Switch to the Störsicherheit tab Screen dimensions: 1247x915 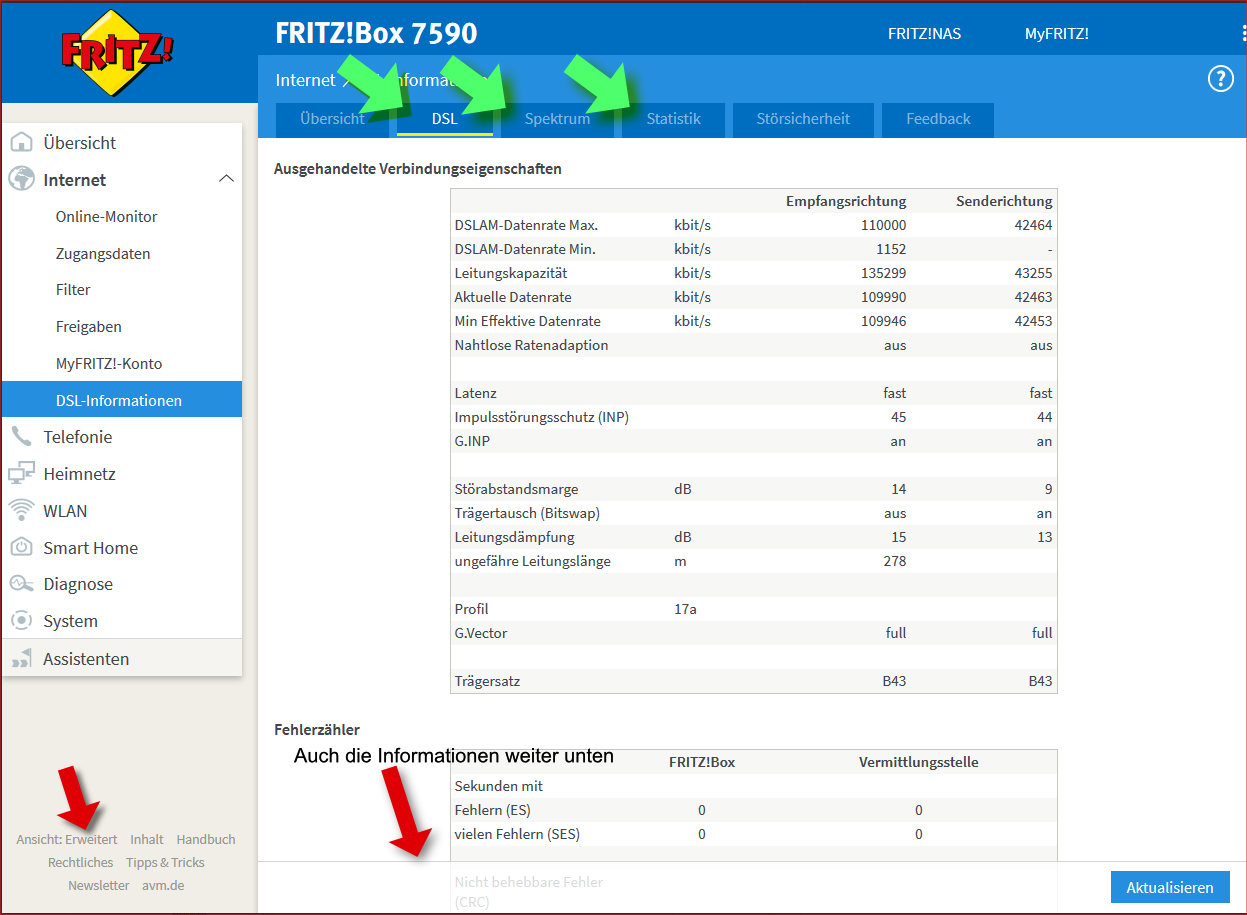point(803,119)
